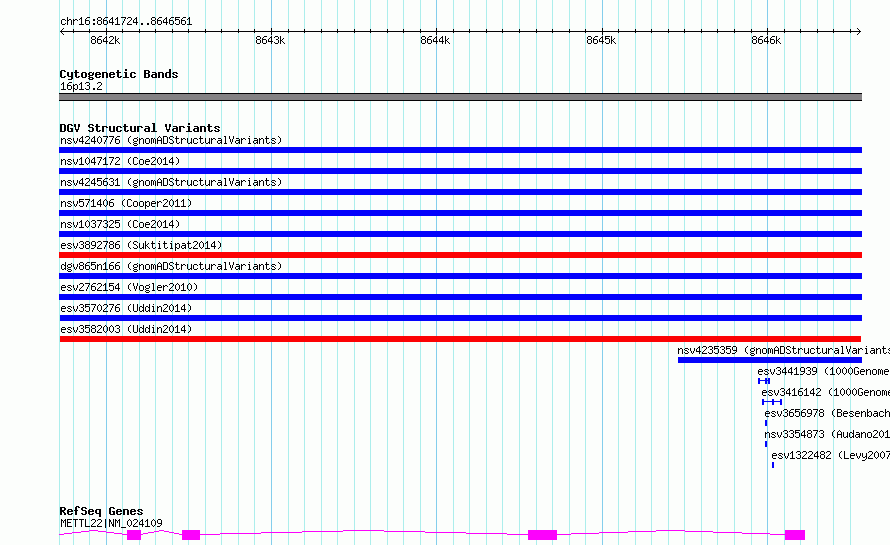Open the esv1322482 (Levy2007) label
890x545 pixels.
(x=830, y=455)
